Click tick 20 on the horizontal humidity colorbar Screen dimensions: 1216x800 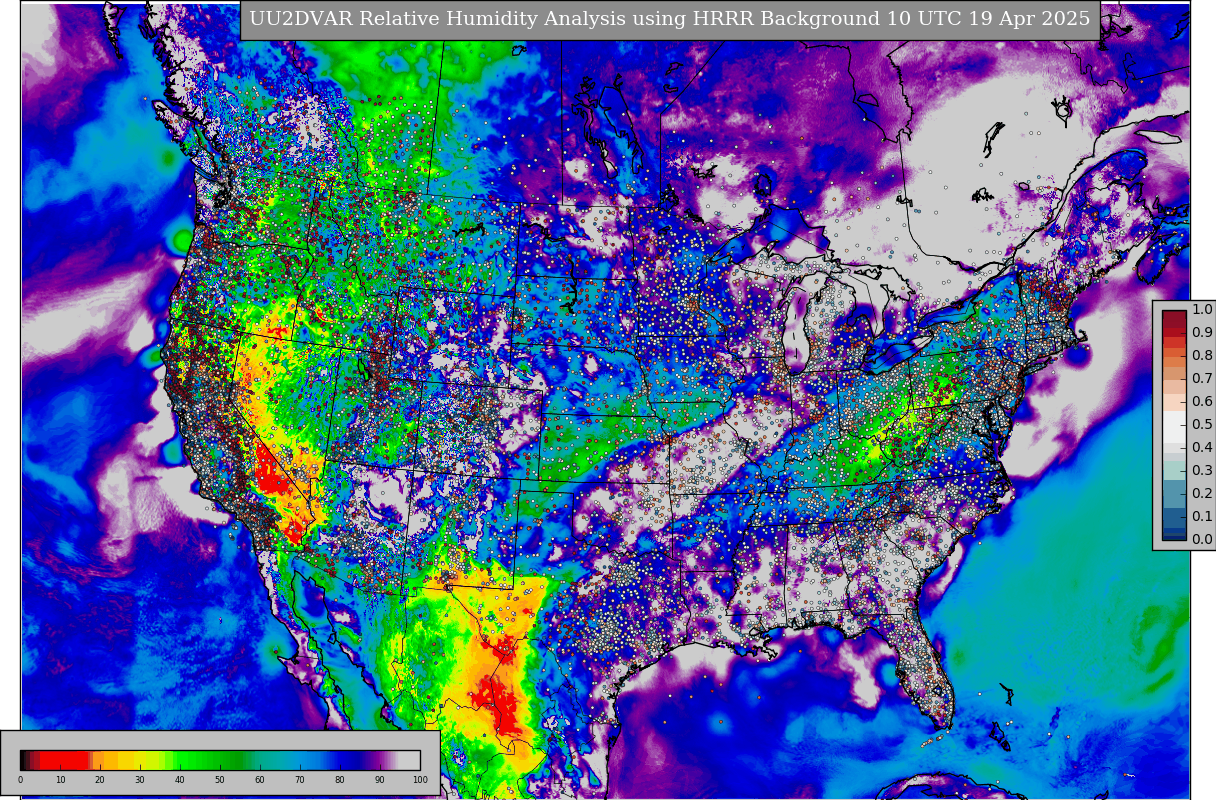click(x=100, y=779)
